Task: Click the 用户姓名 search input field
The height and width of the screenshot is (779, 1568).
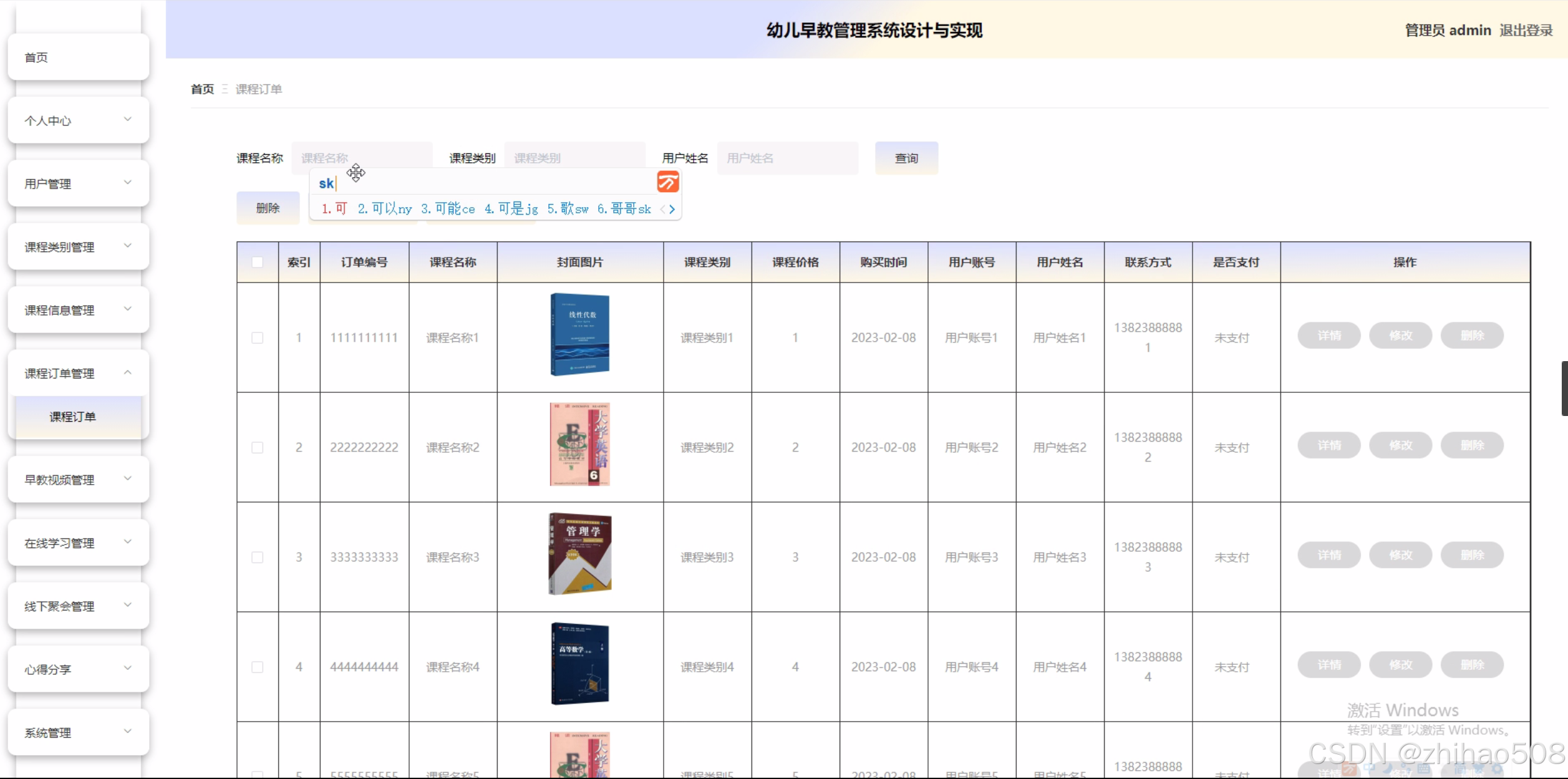Action: pos(787,158)
